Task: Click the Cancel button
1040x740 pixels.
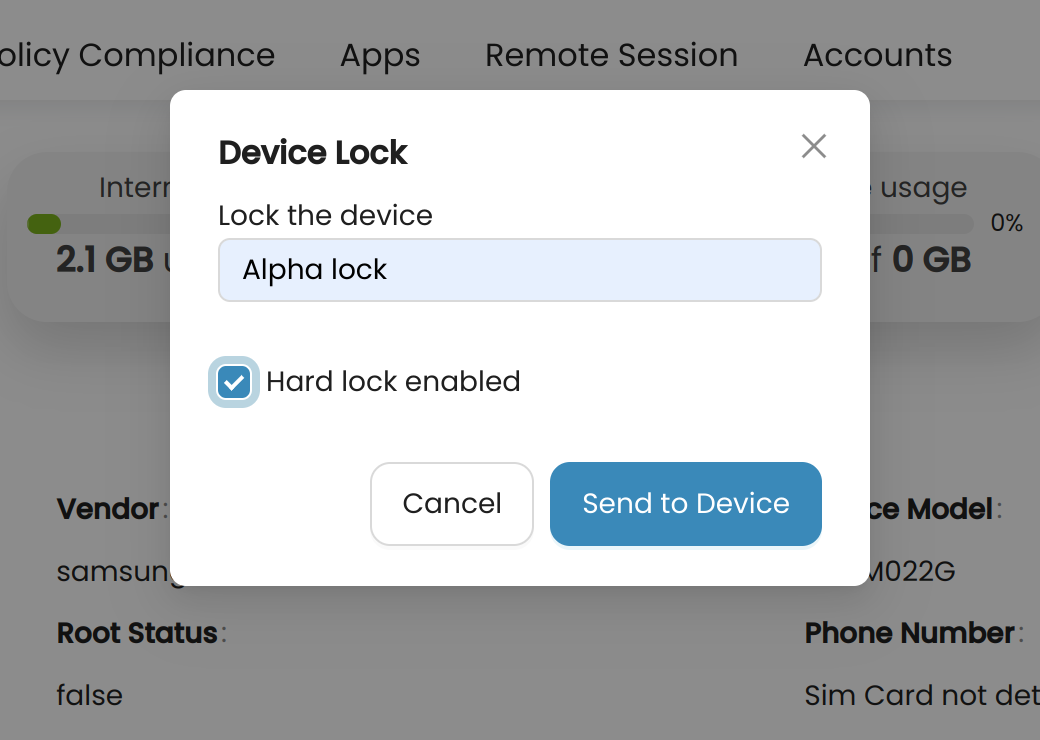Action: click(x=452, y=504)
